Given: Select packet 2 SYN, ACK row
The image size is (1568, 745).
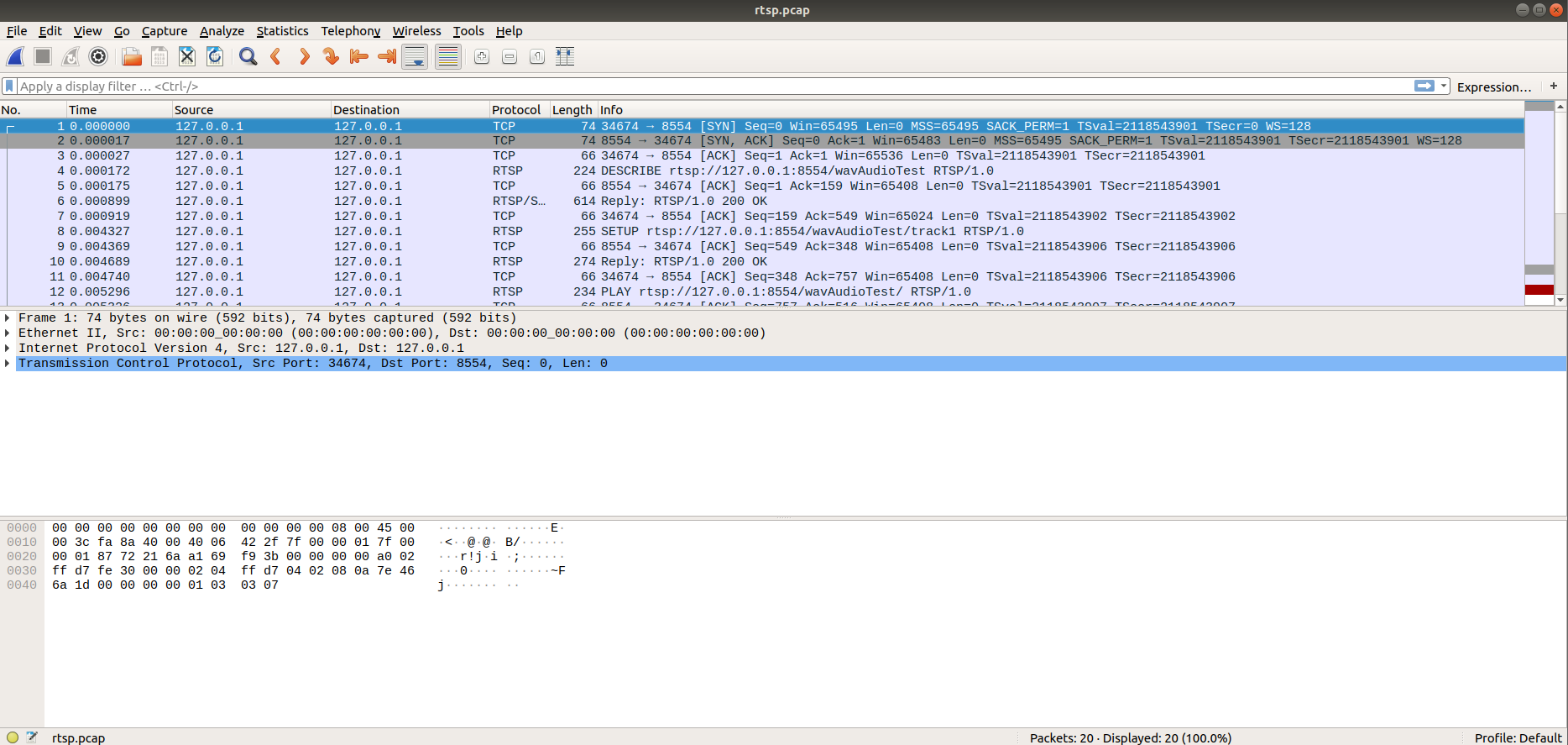Looking at the screenshot, I should click(762, 140).
